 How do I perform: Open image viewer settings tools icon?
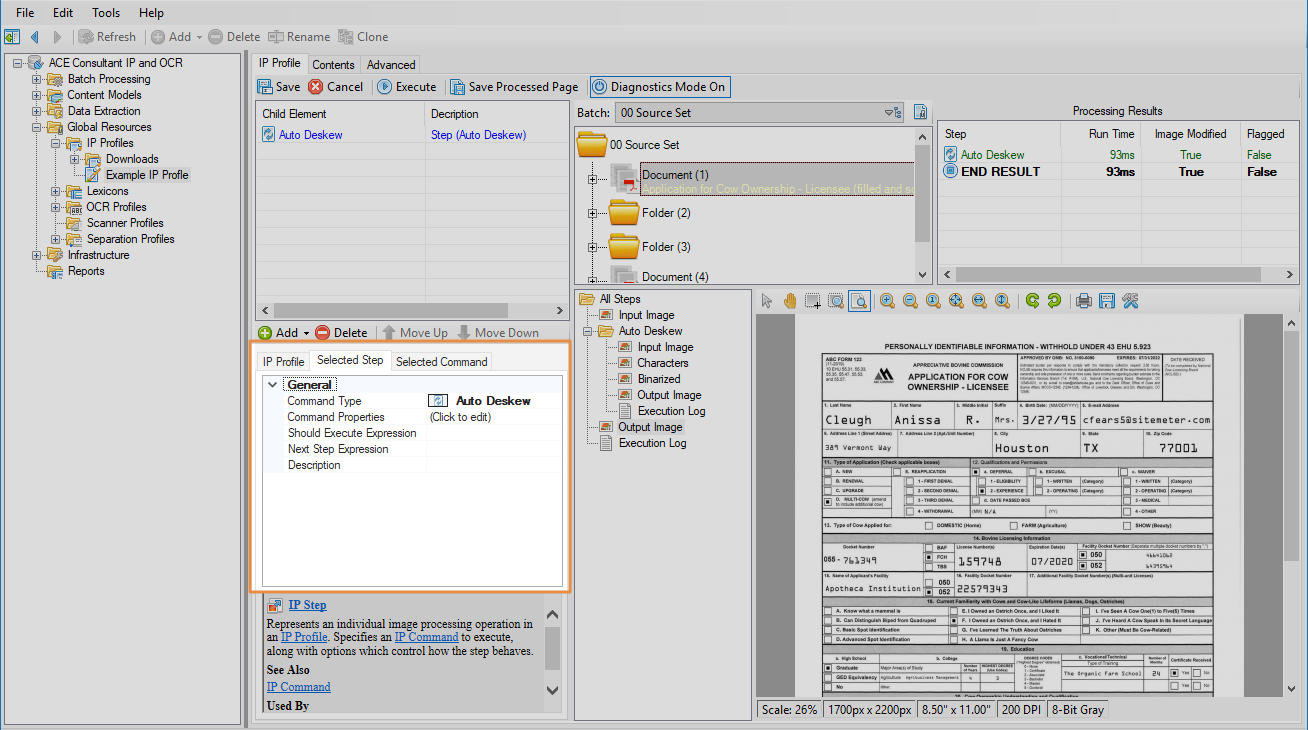click(1130, 301)
